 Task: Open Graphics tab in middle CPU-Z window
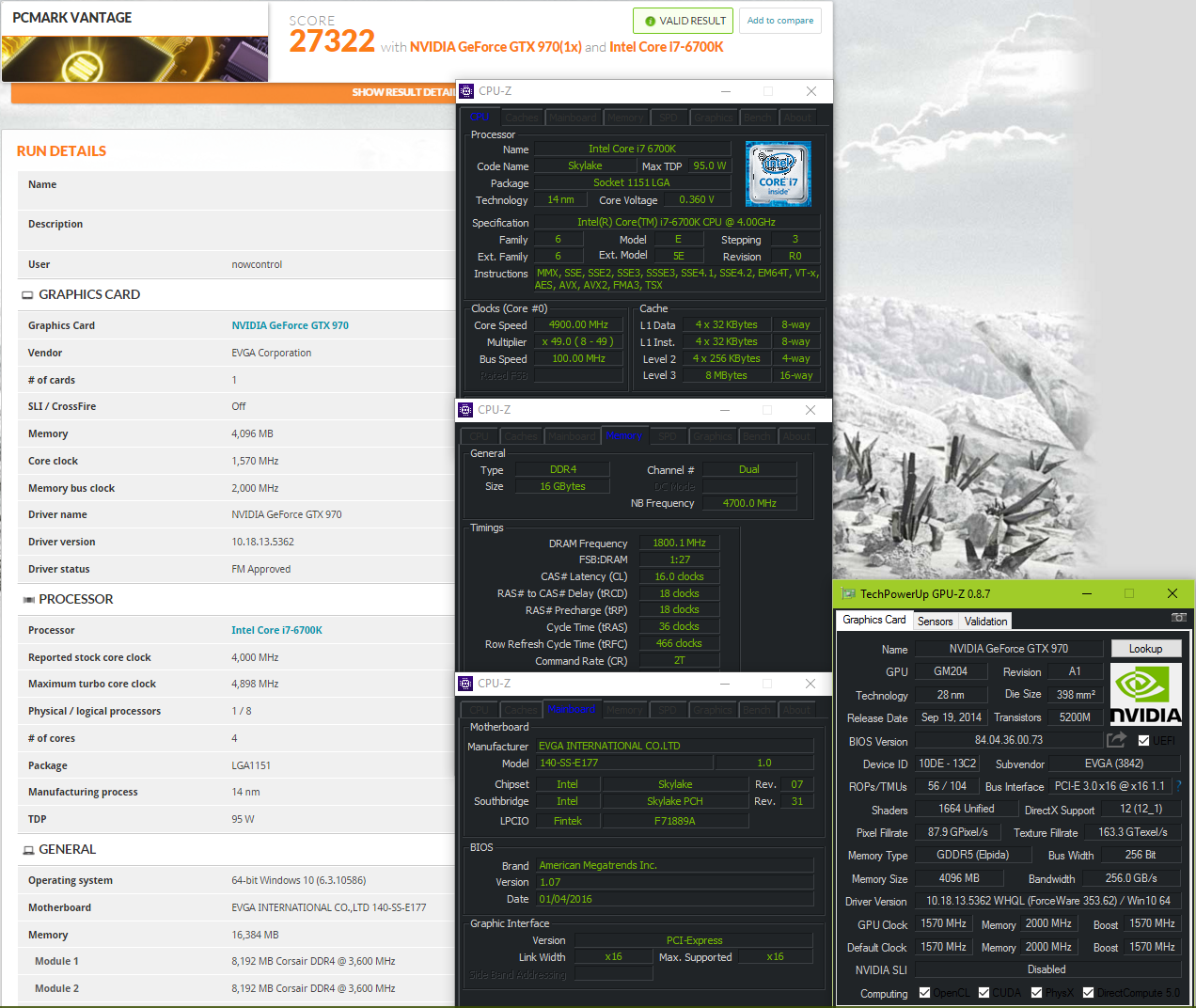pyautogui.click(x=713, y=436)
